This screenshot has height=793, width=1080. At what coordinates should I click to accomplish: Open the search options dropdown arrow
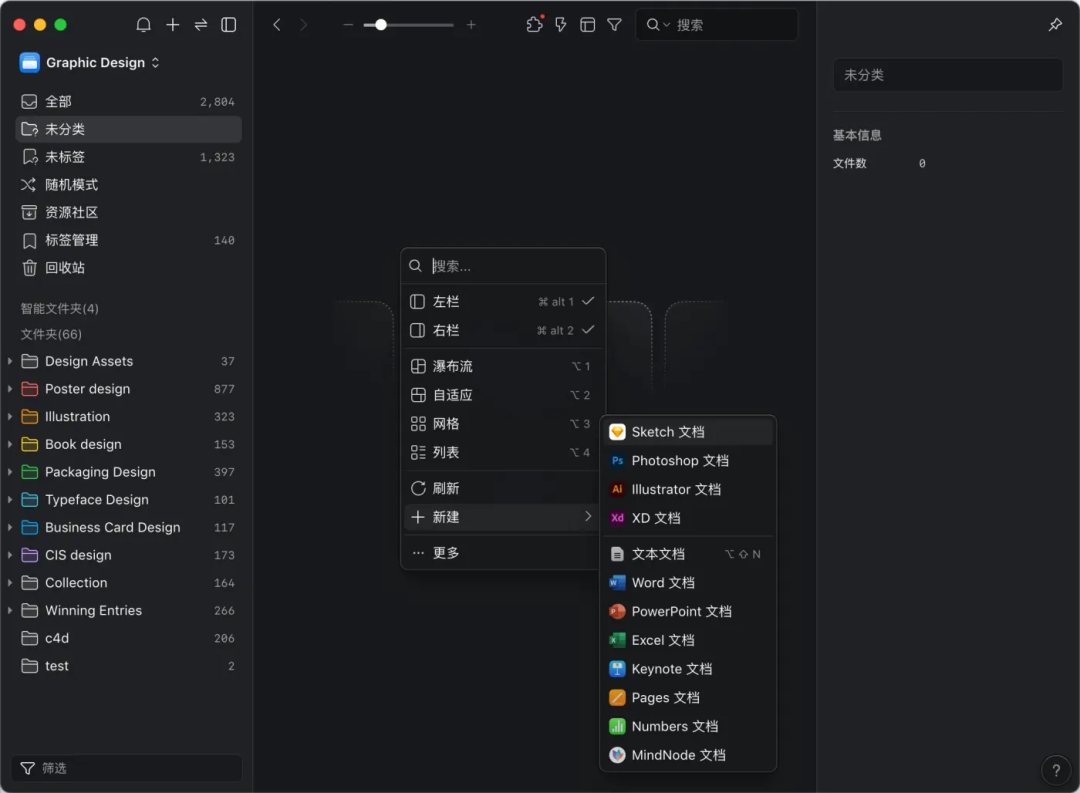tap(667, 25)
